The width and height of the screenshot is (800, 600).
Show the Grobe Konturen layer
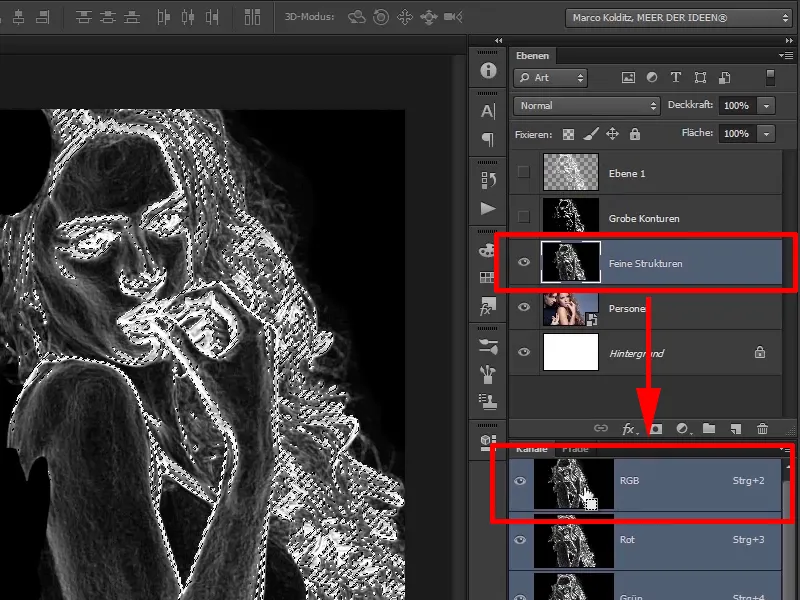pos(523,217)
